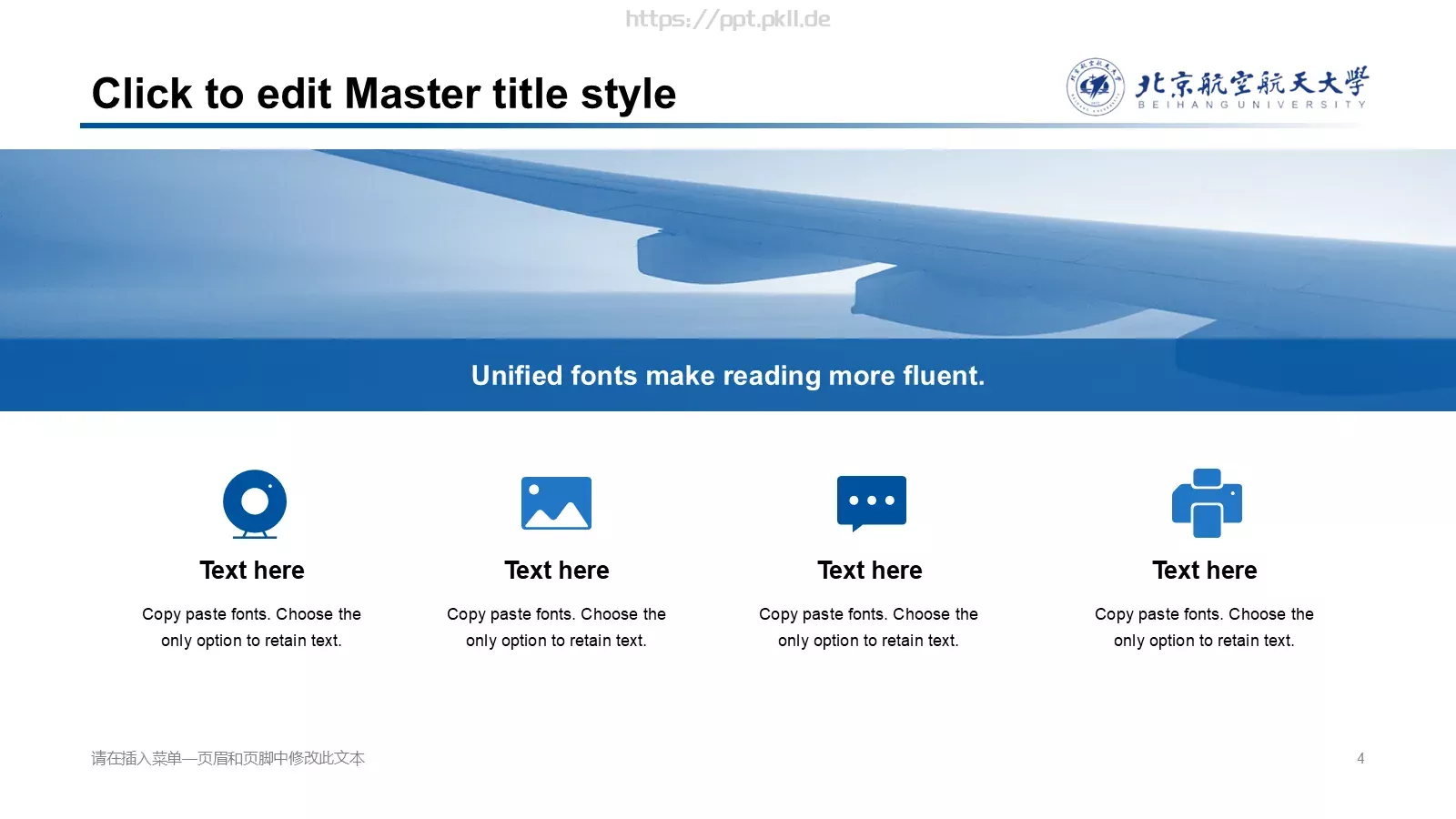Select the 'Text here' heading under picture icon
The height and width of the screenshot is (819, 1456).
pyautogui.click(x=557, y=571)
